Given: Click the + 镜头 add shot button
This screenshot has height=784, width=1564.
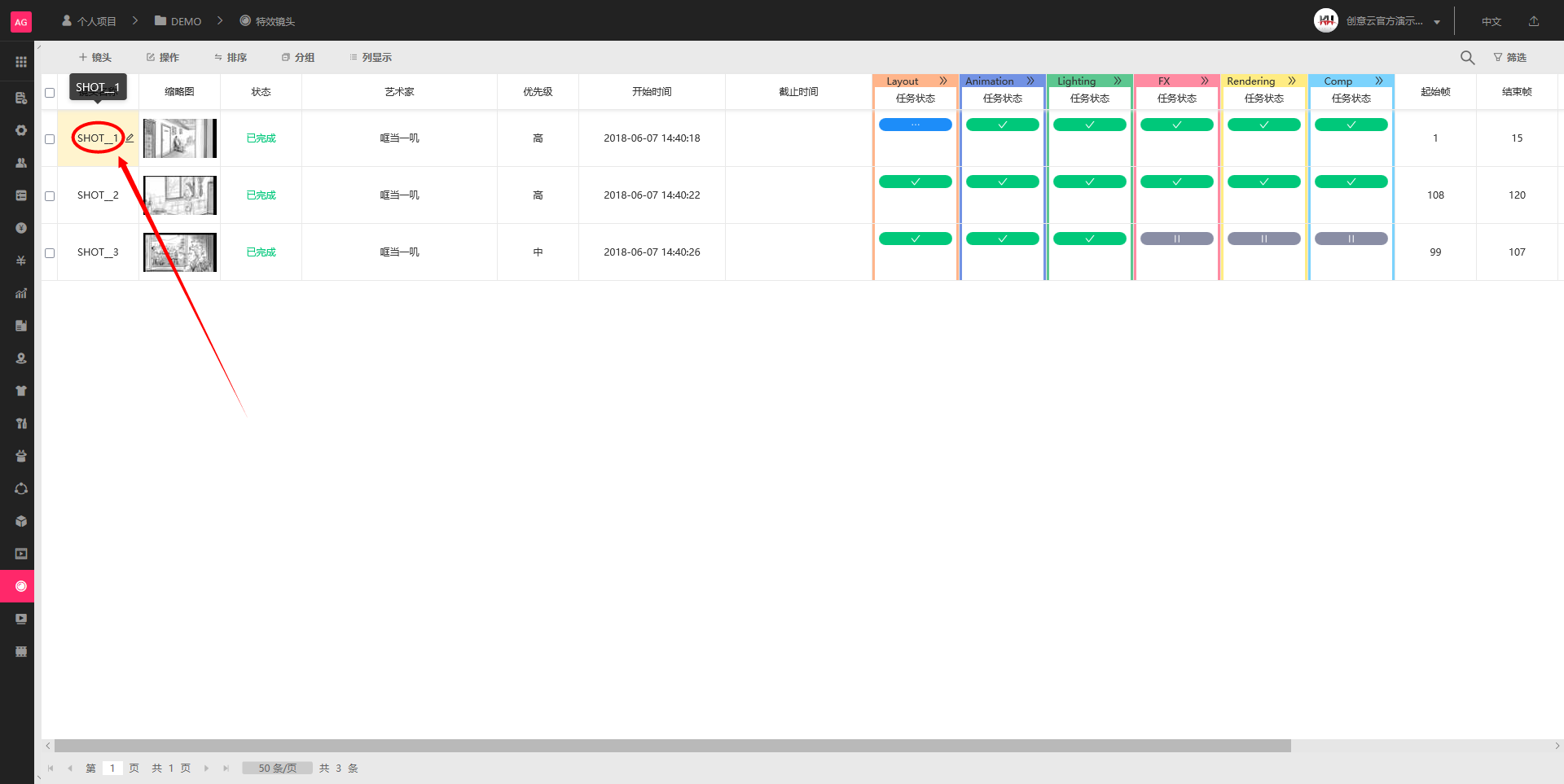Looking at the screenshot, I should coord(95,57).
